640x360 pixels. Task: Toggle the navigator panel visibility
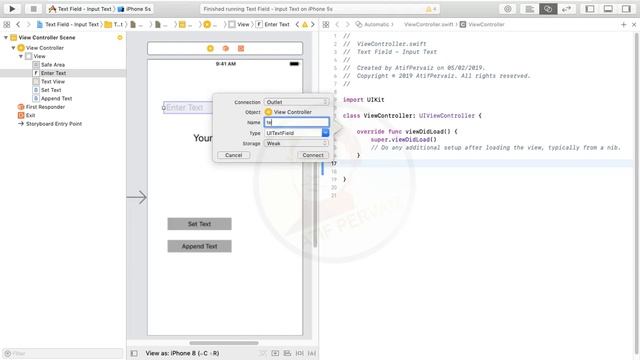point(590,9)
